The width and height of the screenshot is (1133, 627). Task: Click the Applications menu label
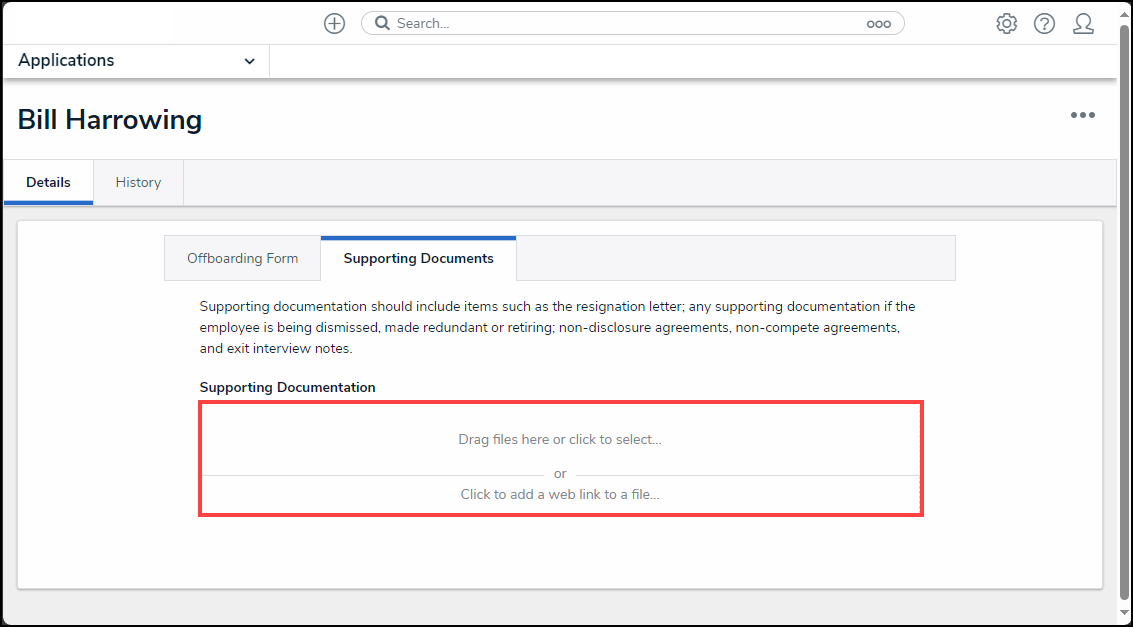coord(66,61)
